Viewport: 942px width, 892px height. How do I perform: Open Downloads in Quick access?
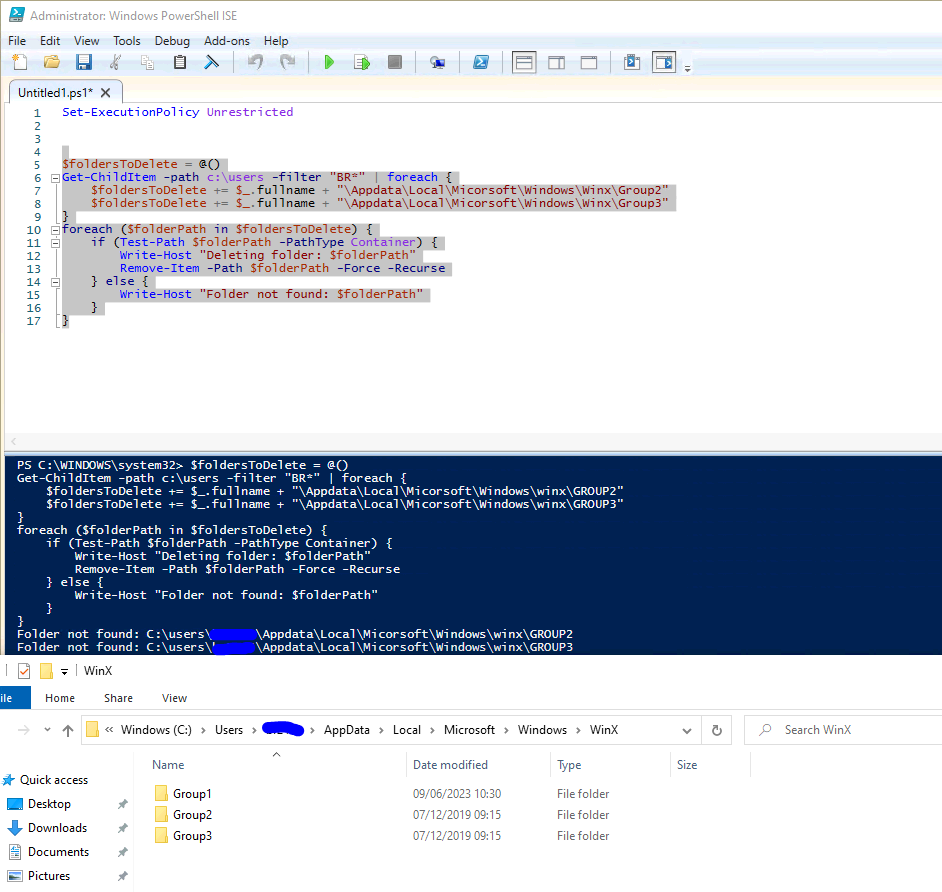click(x=57, y=828)
